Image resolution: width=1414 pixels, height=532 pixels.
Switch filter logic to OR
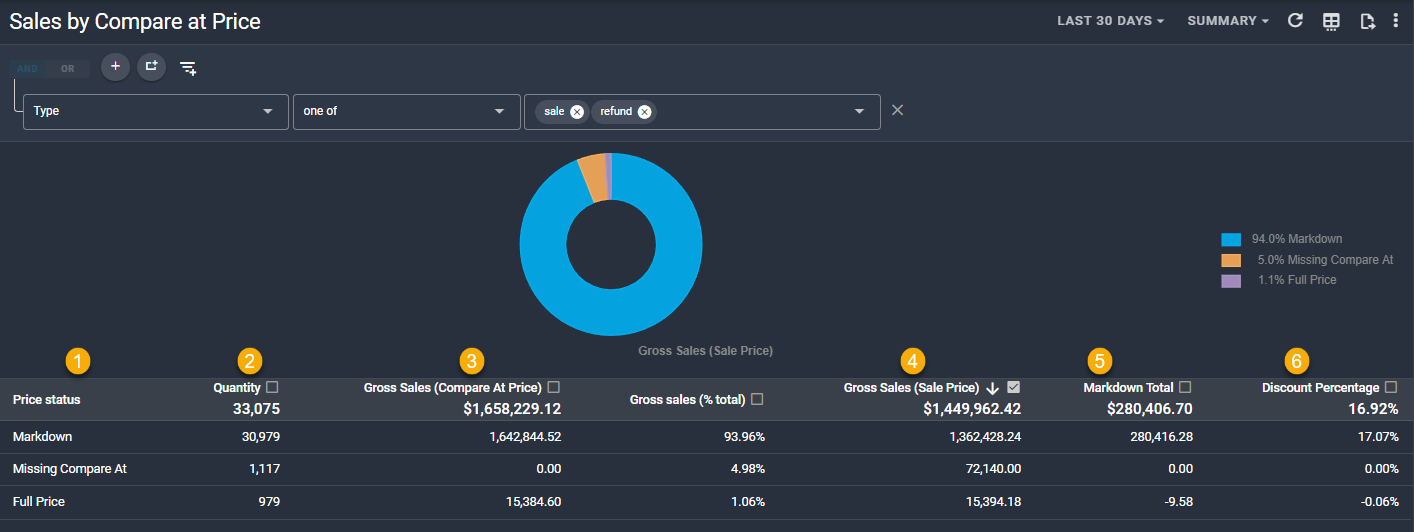pos(68,69)
